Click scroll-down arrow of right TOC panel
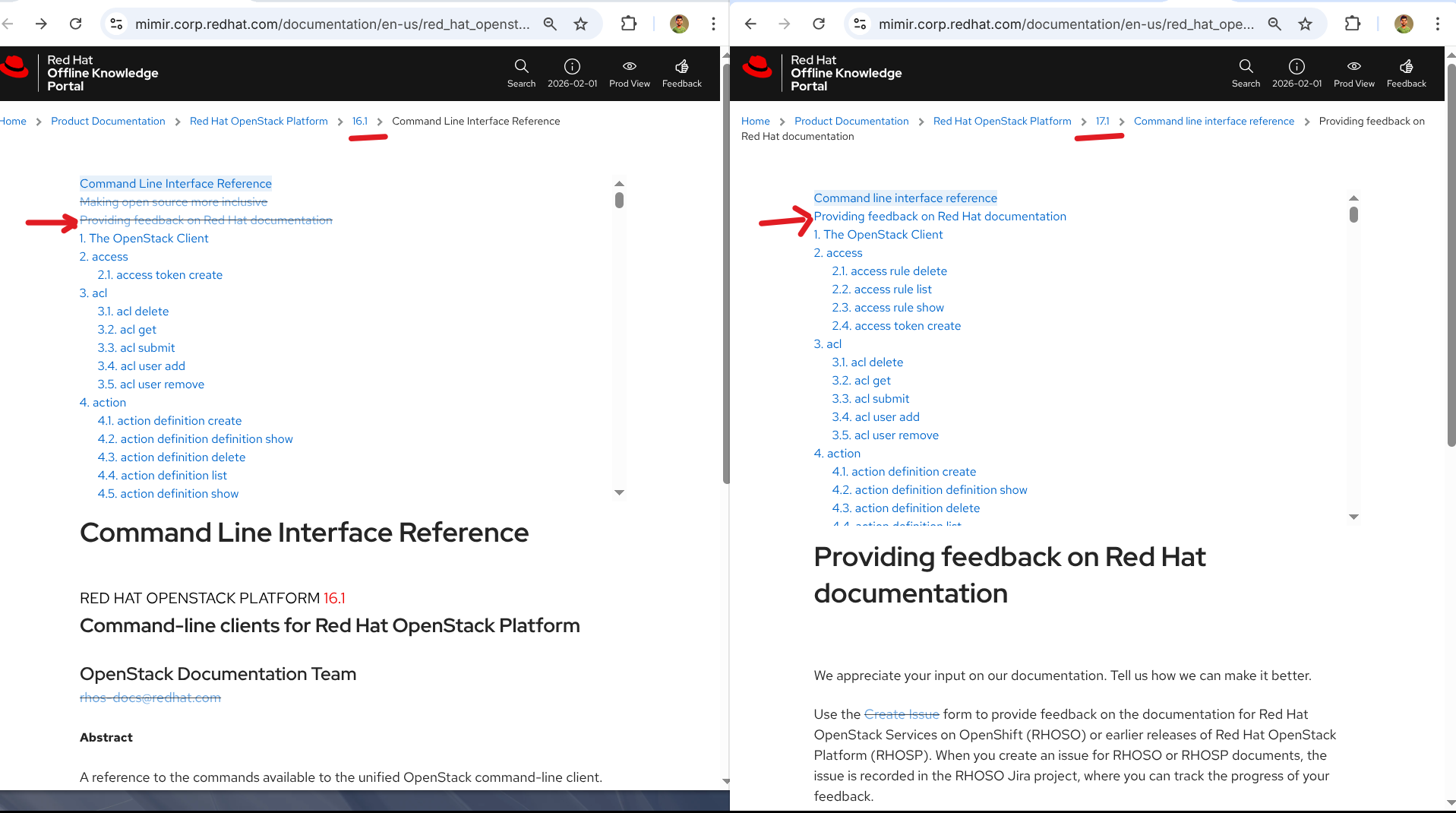 pos(1353,517)
